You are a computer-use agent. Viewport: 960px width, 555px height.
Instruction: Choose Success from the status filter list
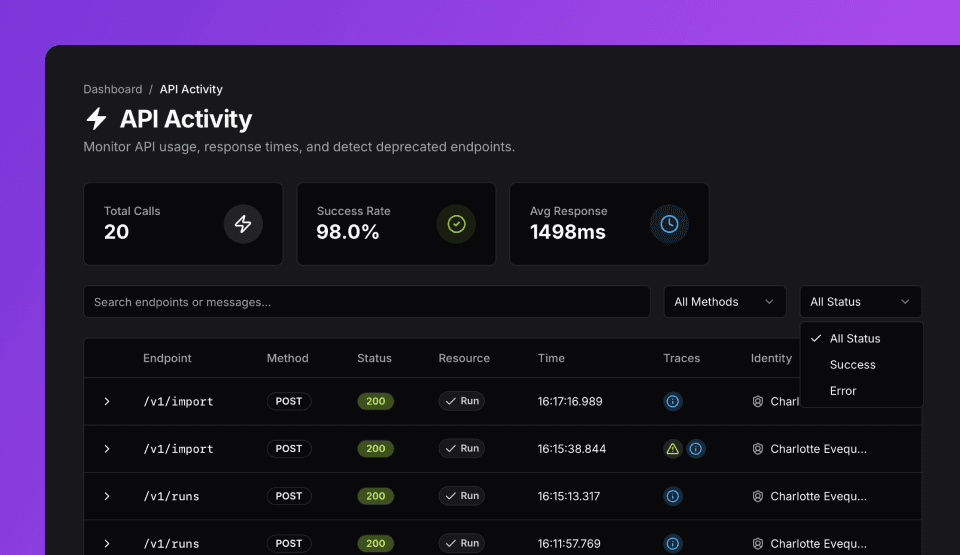pyautogui.click(x=852, y=365)
